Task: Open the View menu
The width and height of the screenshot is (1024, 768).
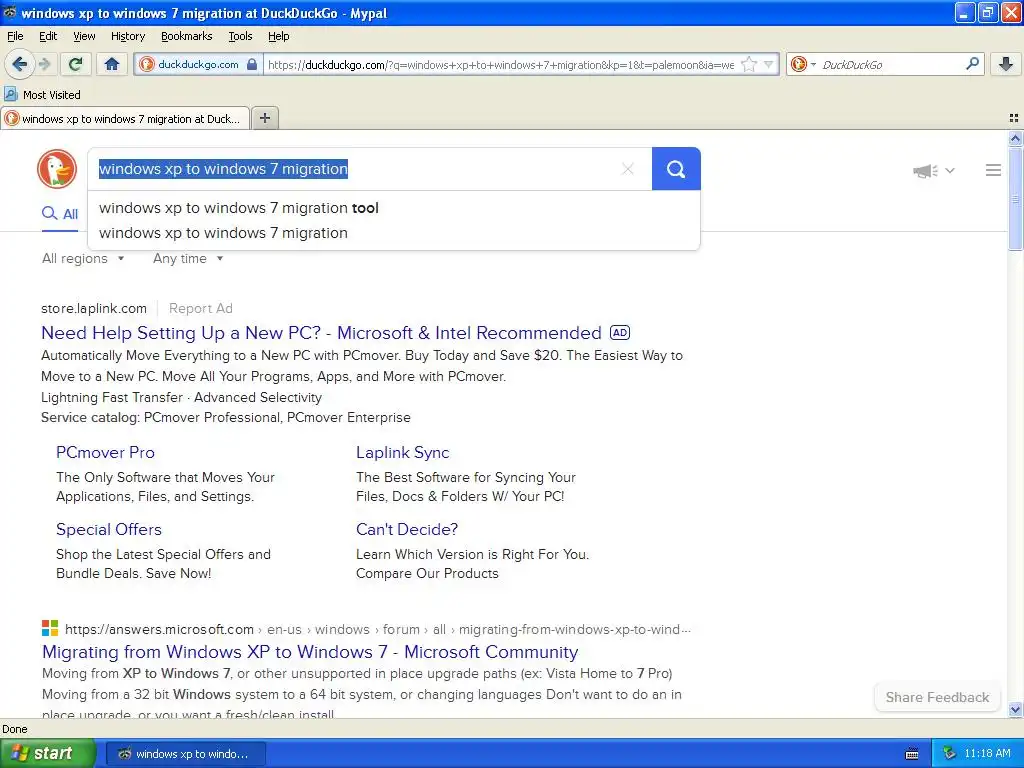Action: (84, 36)
